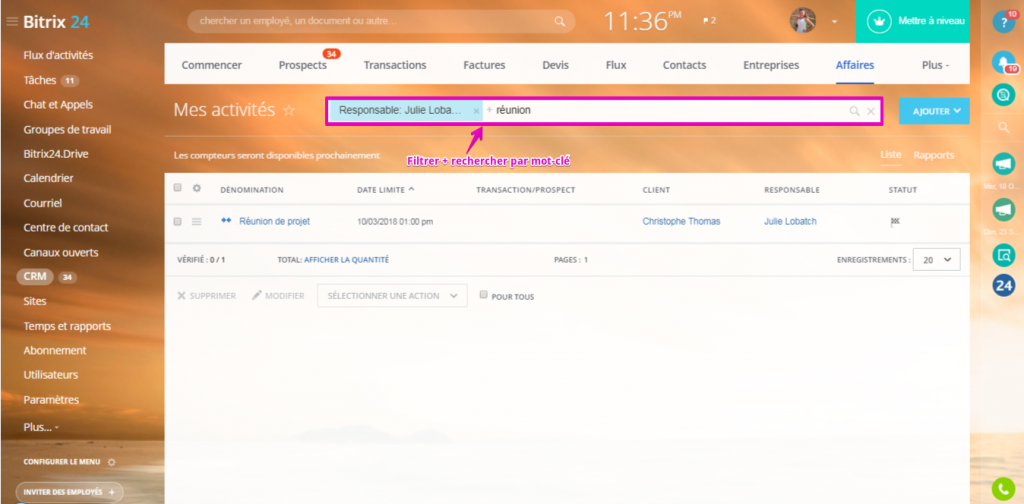This screenshot has width=1024, height=504.
Task: Toggle the POUR TOUS checkbox
Action: (484, 295)
